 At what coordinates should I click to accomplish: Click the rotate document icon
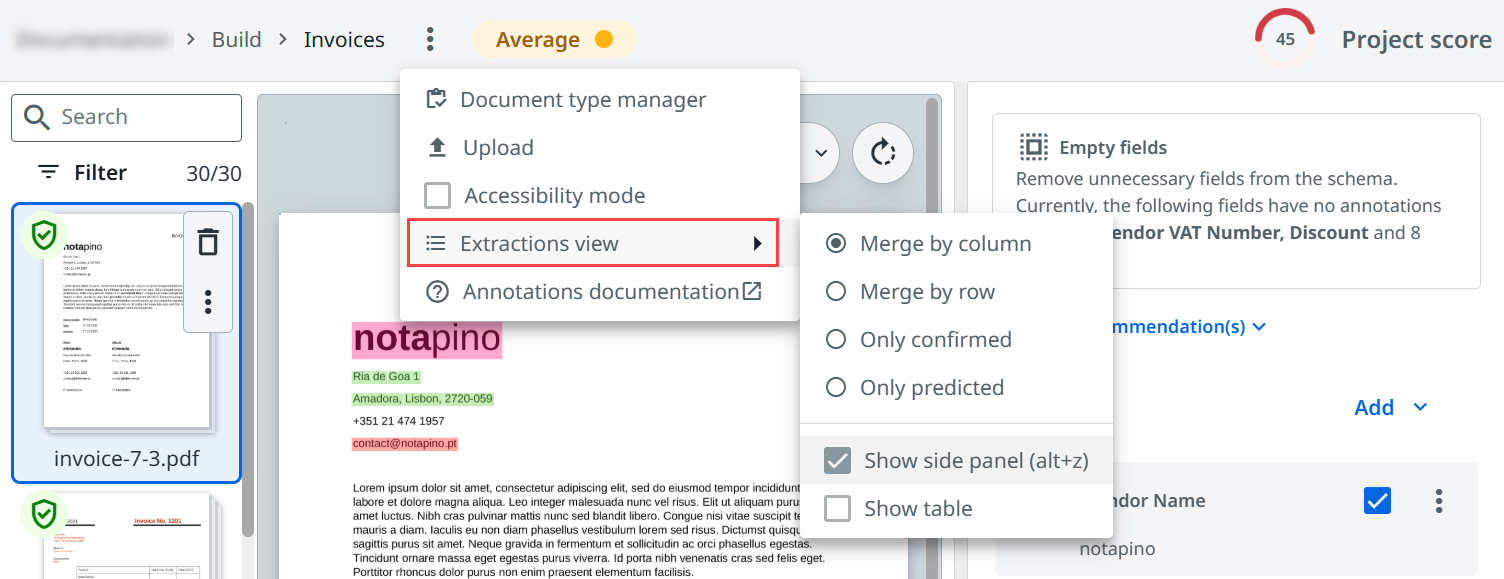883,153
